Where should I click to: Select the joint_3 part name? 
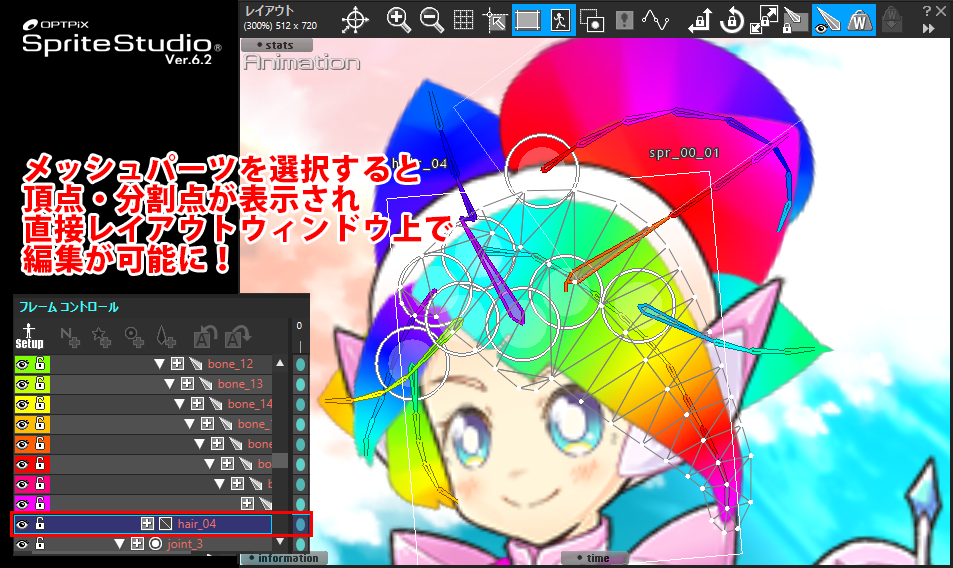coord(185,544)
